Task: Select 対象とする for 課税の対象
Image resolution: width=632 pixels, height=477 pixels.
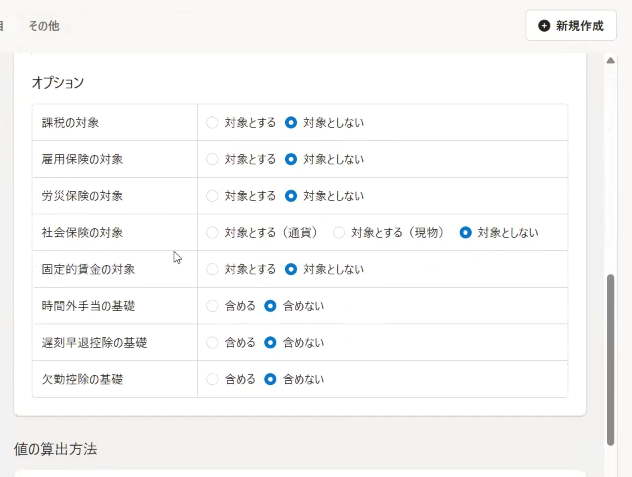Action: [x=212, y=123]
